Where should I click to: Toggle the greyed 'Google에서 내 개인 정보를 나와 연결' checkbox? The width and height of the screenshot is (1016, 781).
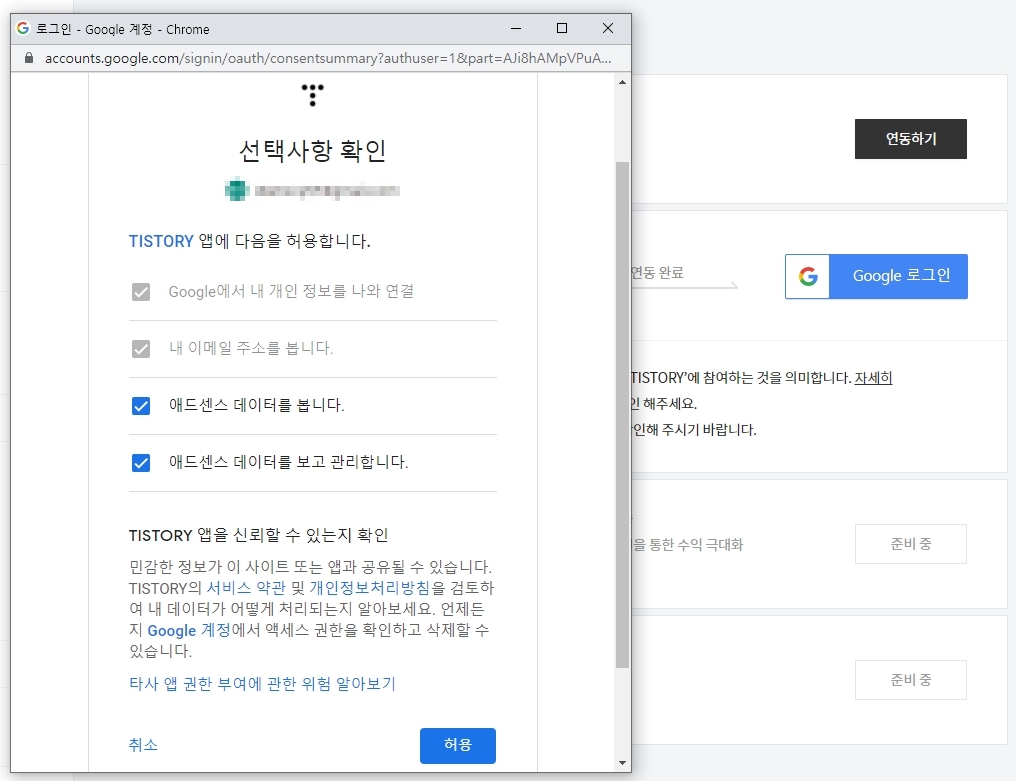[x=141, y=292]
